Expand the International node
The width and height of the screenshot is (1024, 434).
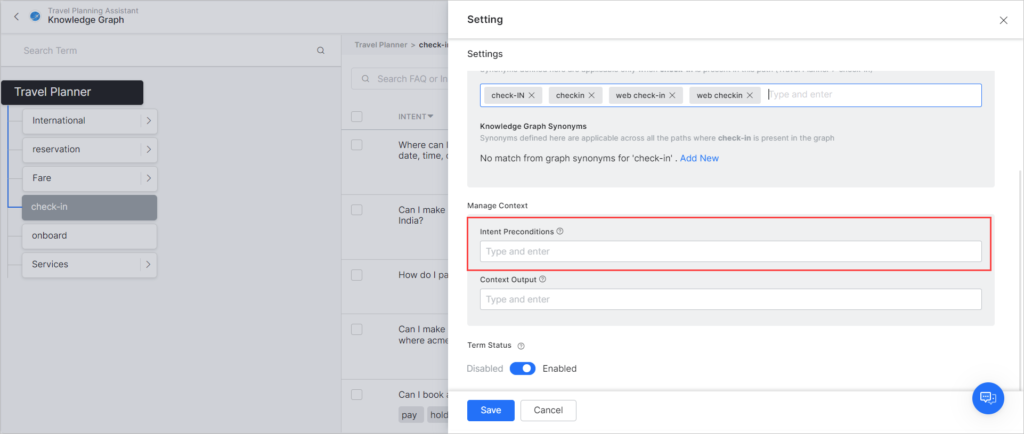coord(147,121)
